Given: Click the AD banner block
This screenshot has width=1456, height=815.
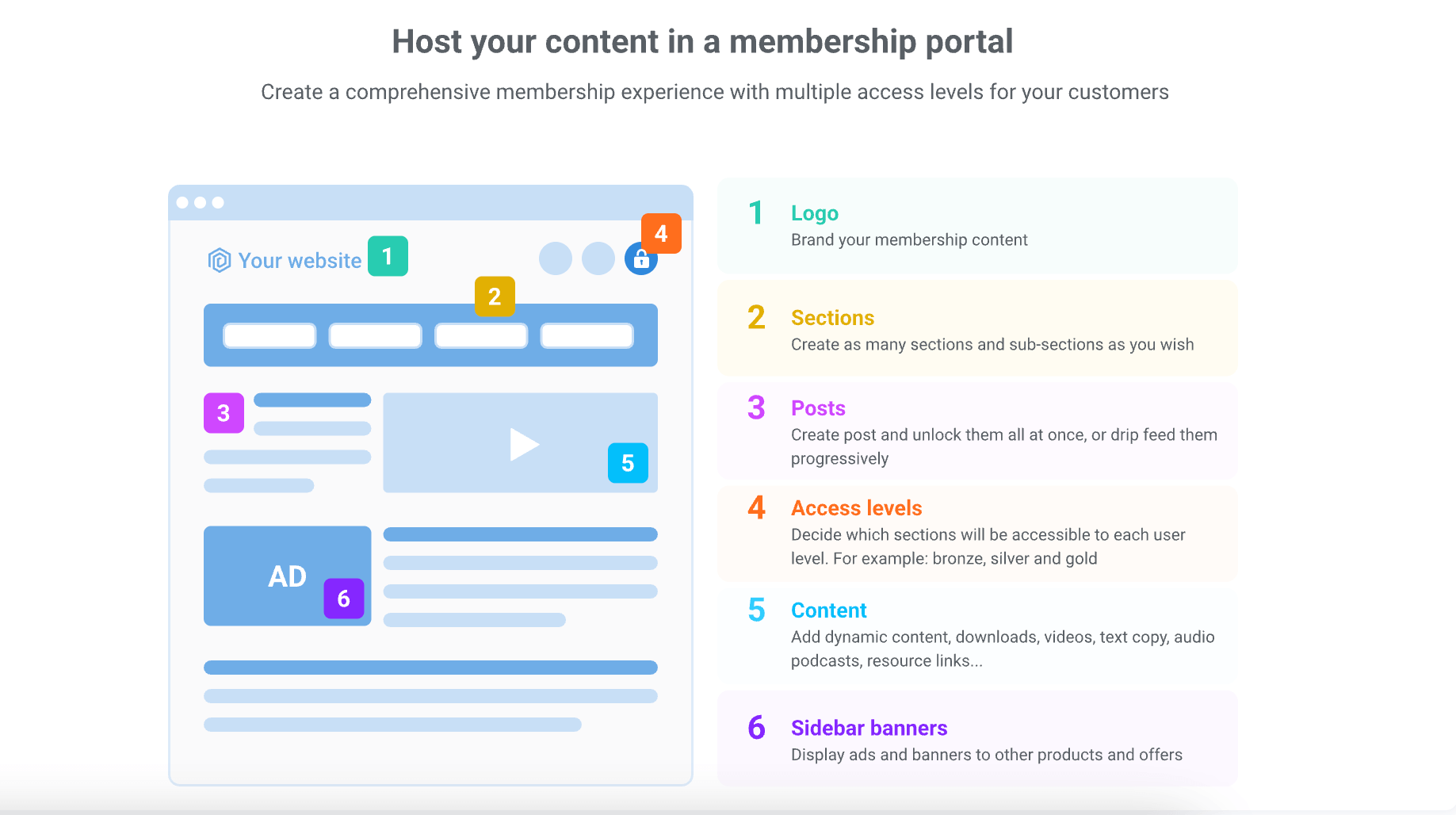Looking at the screenshot, I should [x=287, y=576].
